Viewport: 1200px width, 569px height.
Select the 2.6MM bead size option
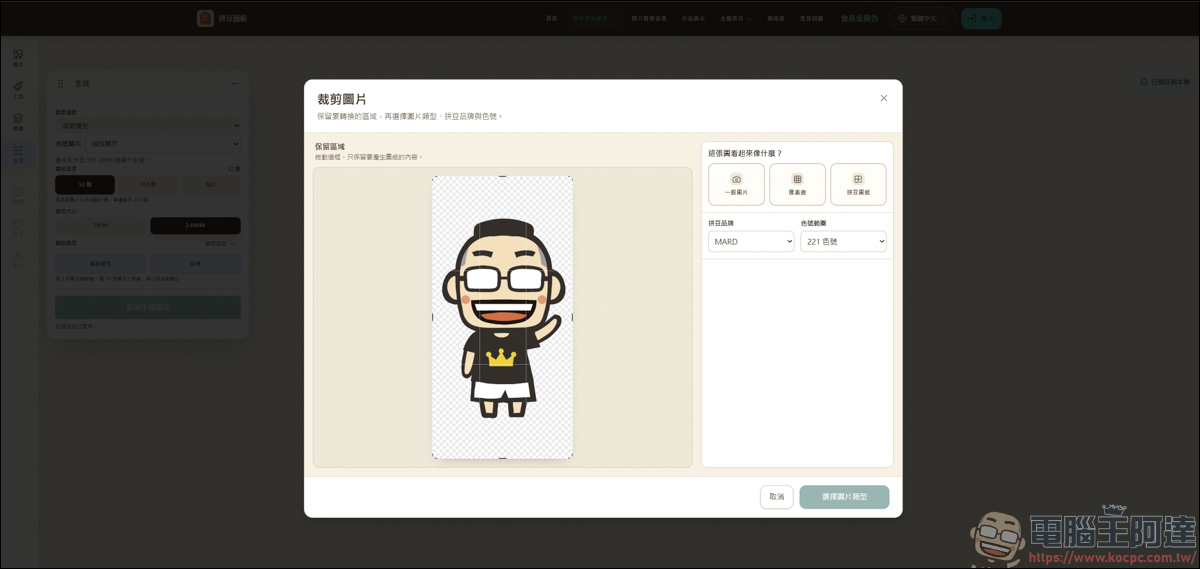pyautogui.click(x=195, y=225)
